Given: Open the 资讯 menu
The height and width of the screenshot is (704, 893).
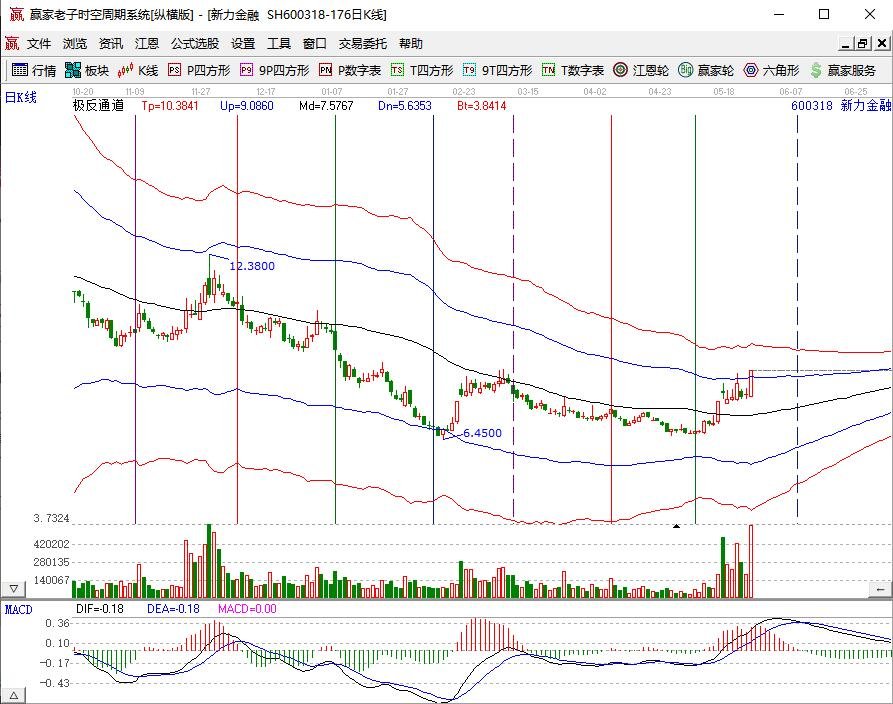Looking at the screenshot, I should (x=110, y=43).
